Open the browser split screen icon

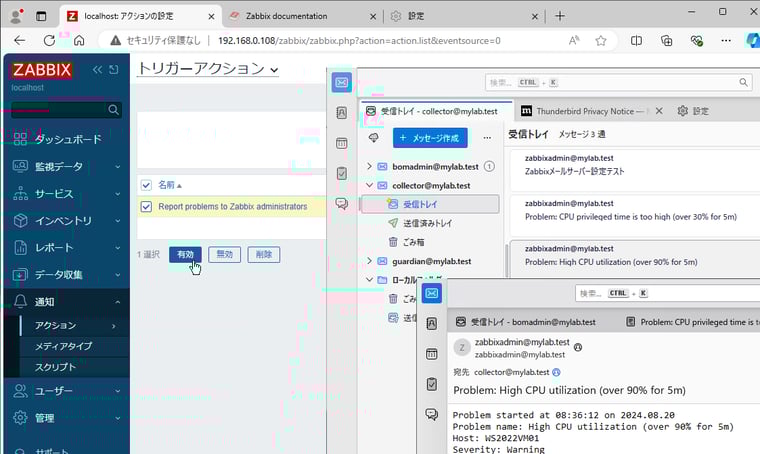(636, 41)
